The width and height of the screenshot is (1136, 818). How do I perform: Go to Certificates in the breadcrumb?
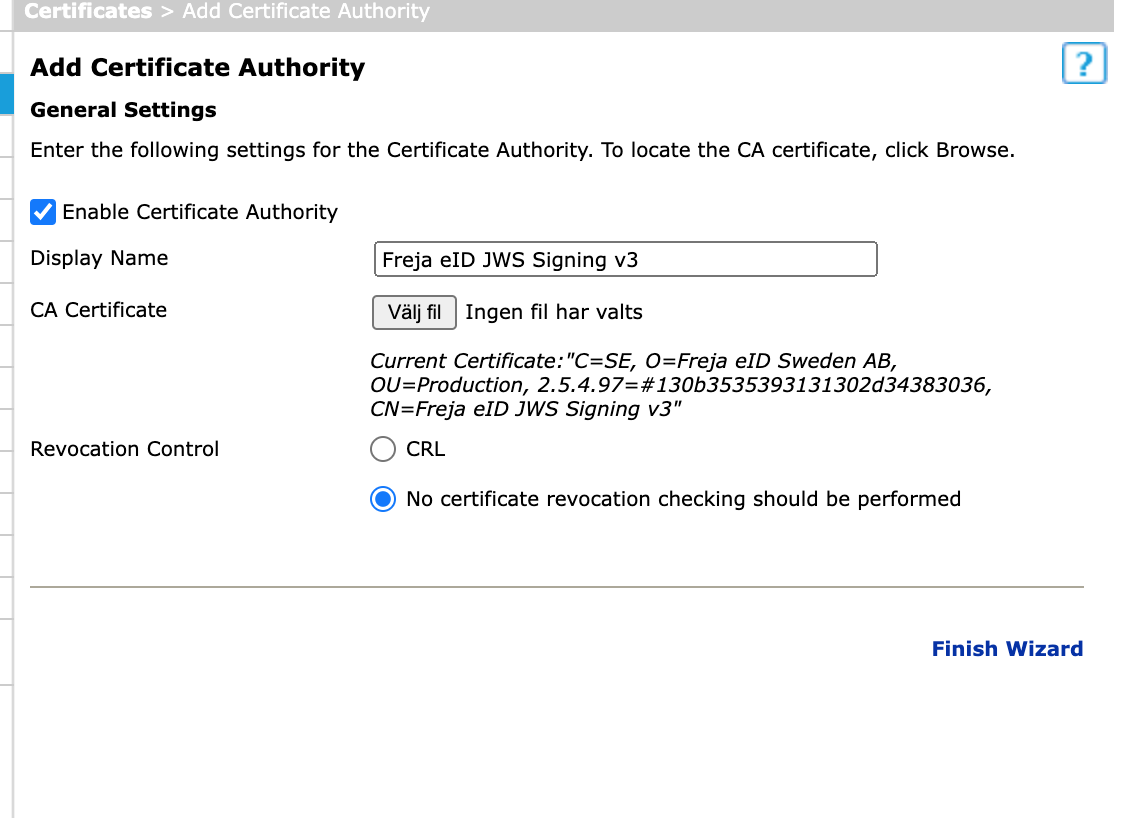tap(88, 12)
